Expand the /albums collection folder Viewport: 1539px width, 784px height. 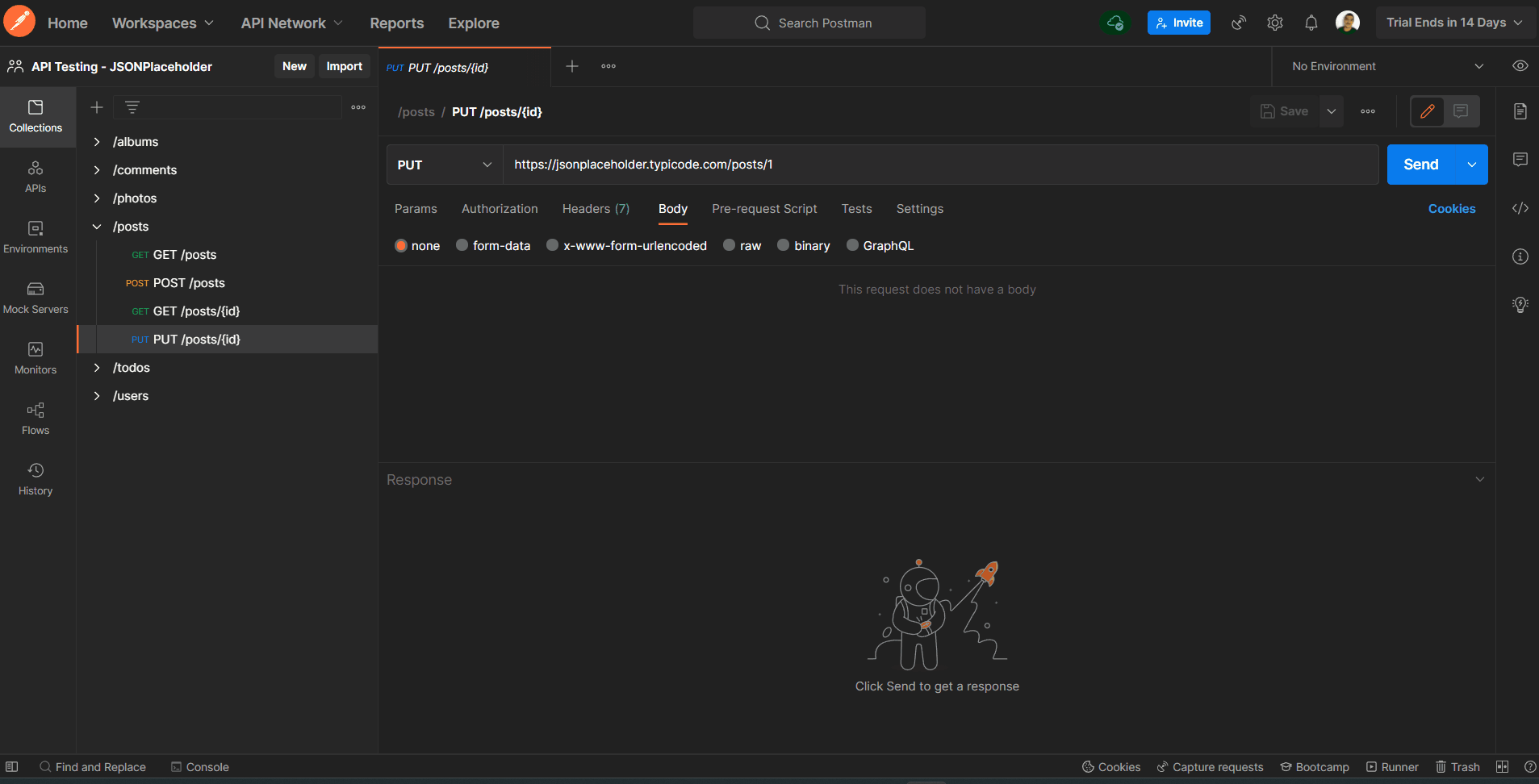point(97,142)
